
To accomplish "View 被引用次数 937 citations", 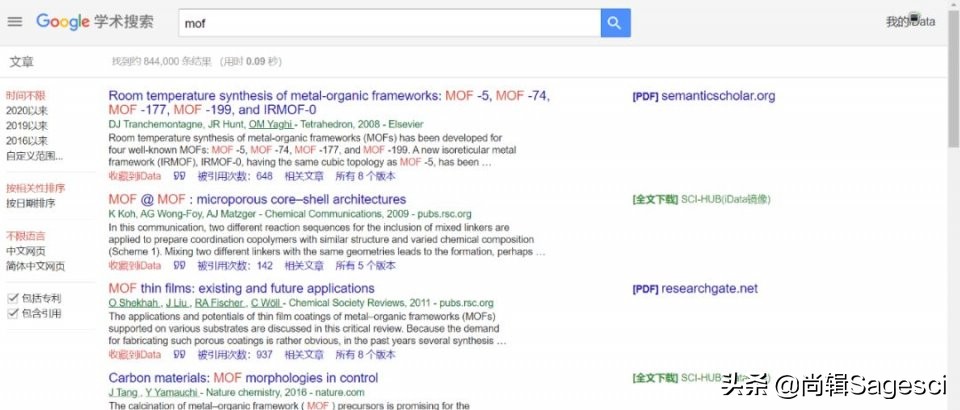I will coord(234,355).
